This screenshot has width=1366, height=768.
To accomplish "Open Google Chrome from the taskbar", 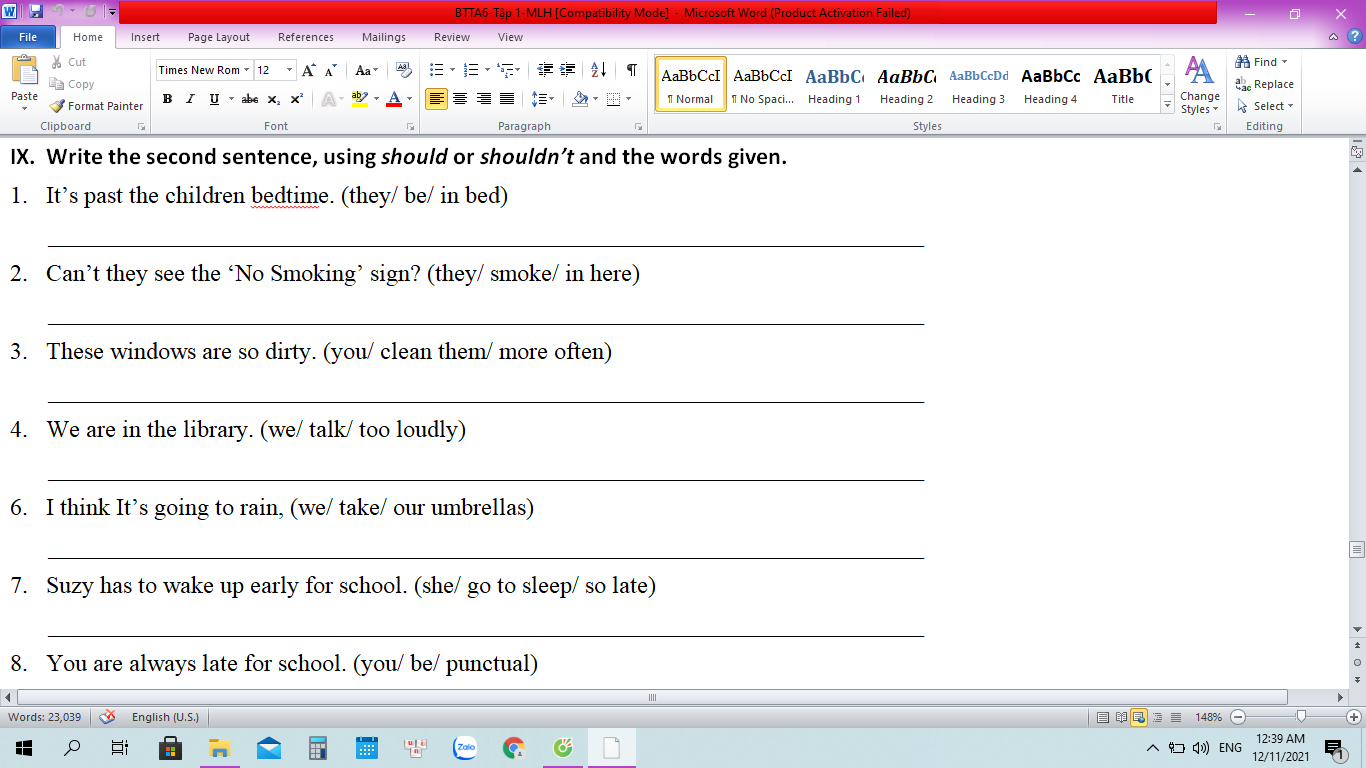I will coord(514,747).
